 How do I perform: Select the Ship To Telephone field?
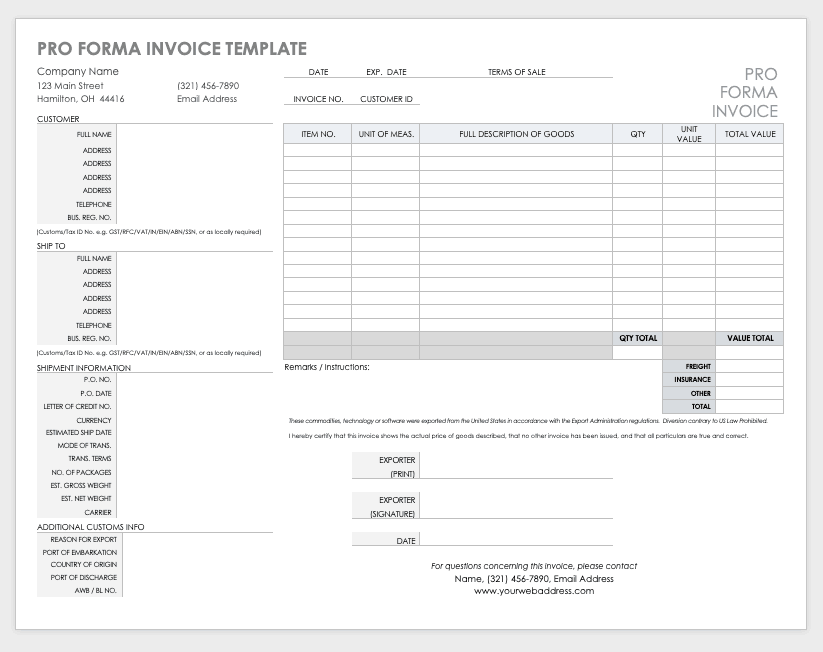tap(194, 325)
